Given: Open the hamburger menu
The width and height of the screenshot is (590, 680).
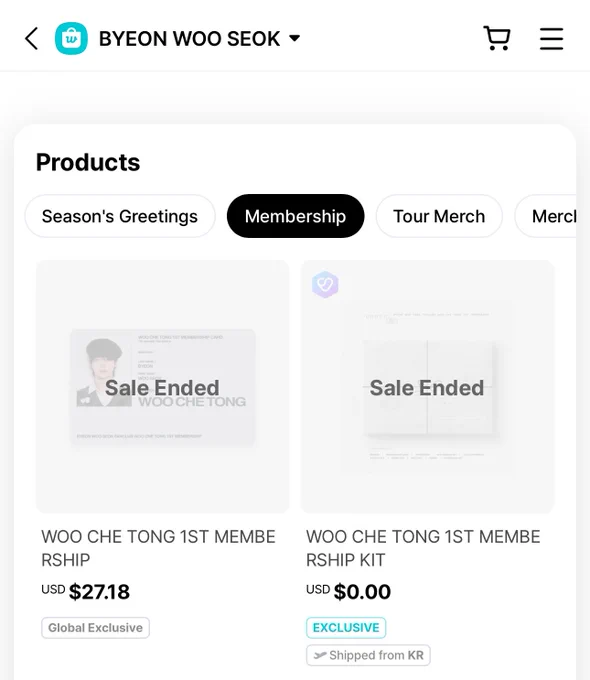Looking at the screenshot, I should 551,39.
